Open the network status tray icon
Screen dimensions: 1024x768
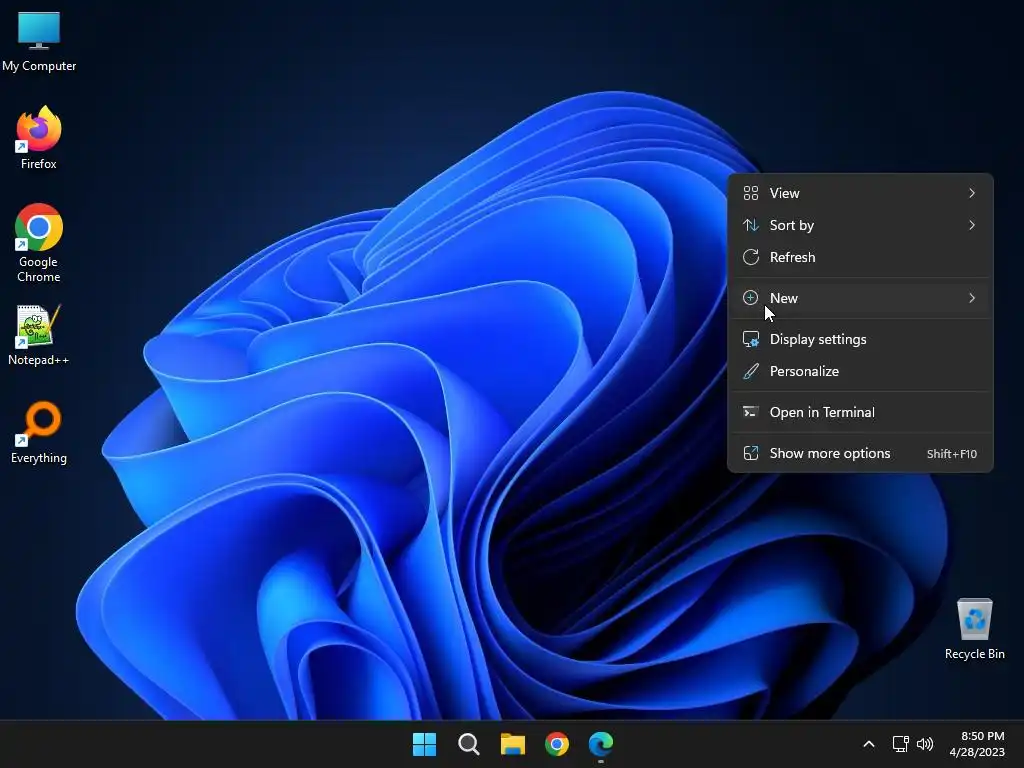901,744
